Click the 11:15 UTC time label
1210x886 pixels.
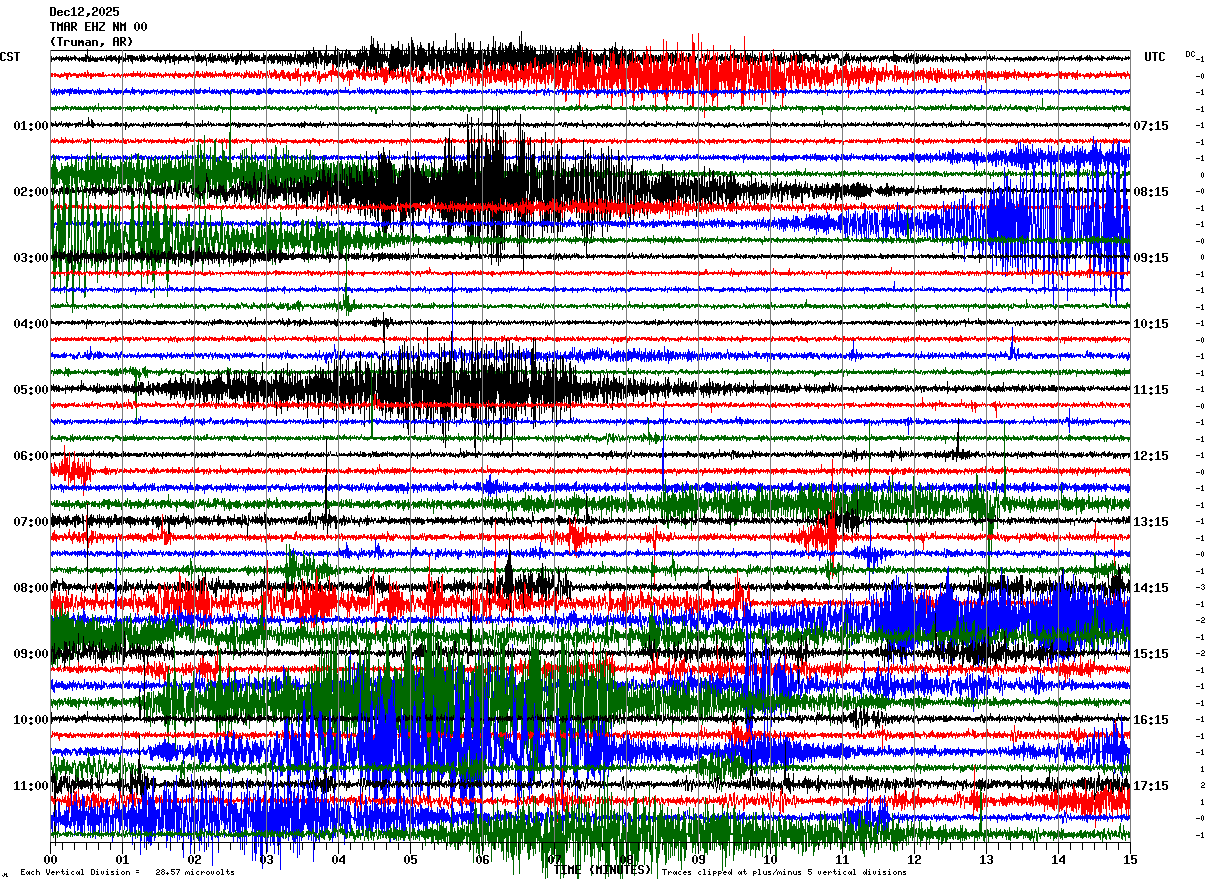tap(1151, 390)
